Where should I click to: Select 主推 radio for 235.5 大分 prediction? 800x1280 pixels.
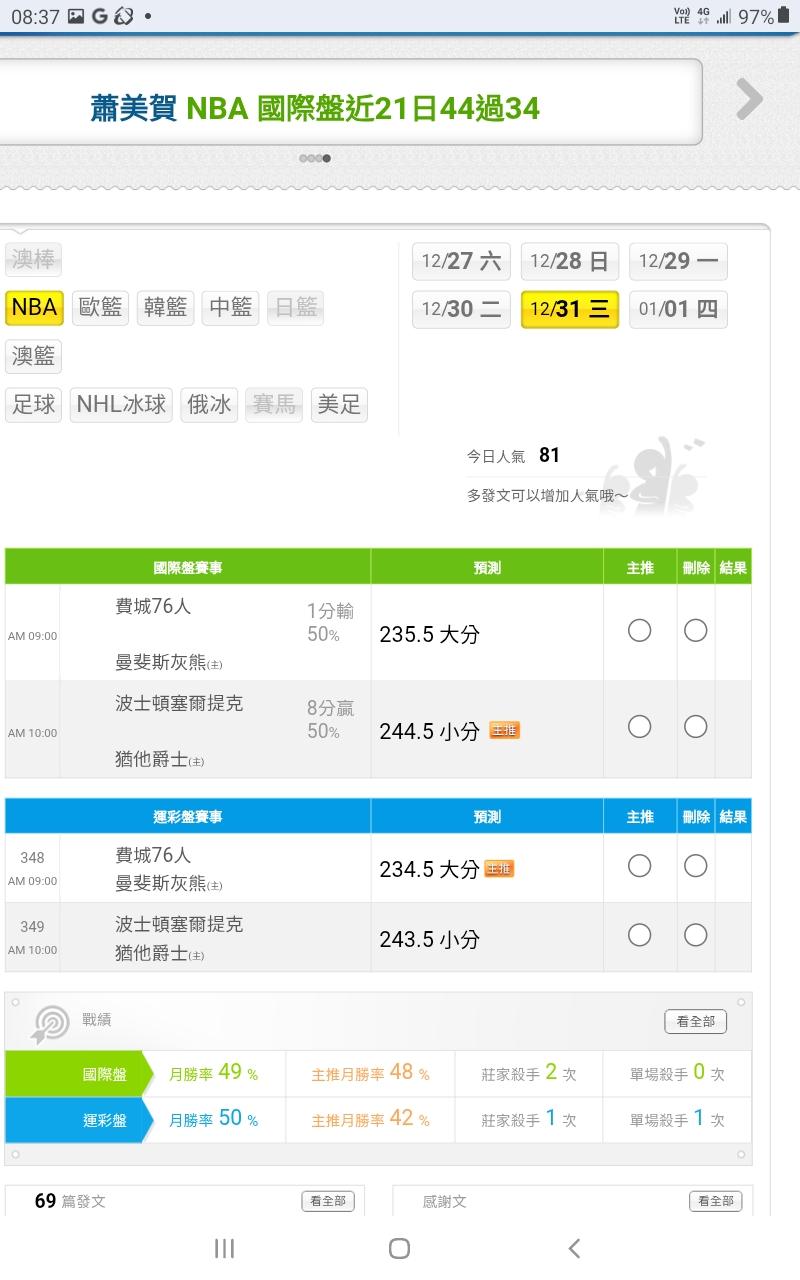[639, 630]
